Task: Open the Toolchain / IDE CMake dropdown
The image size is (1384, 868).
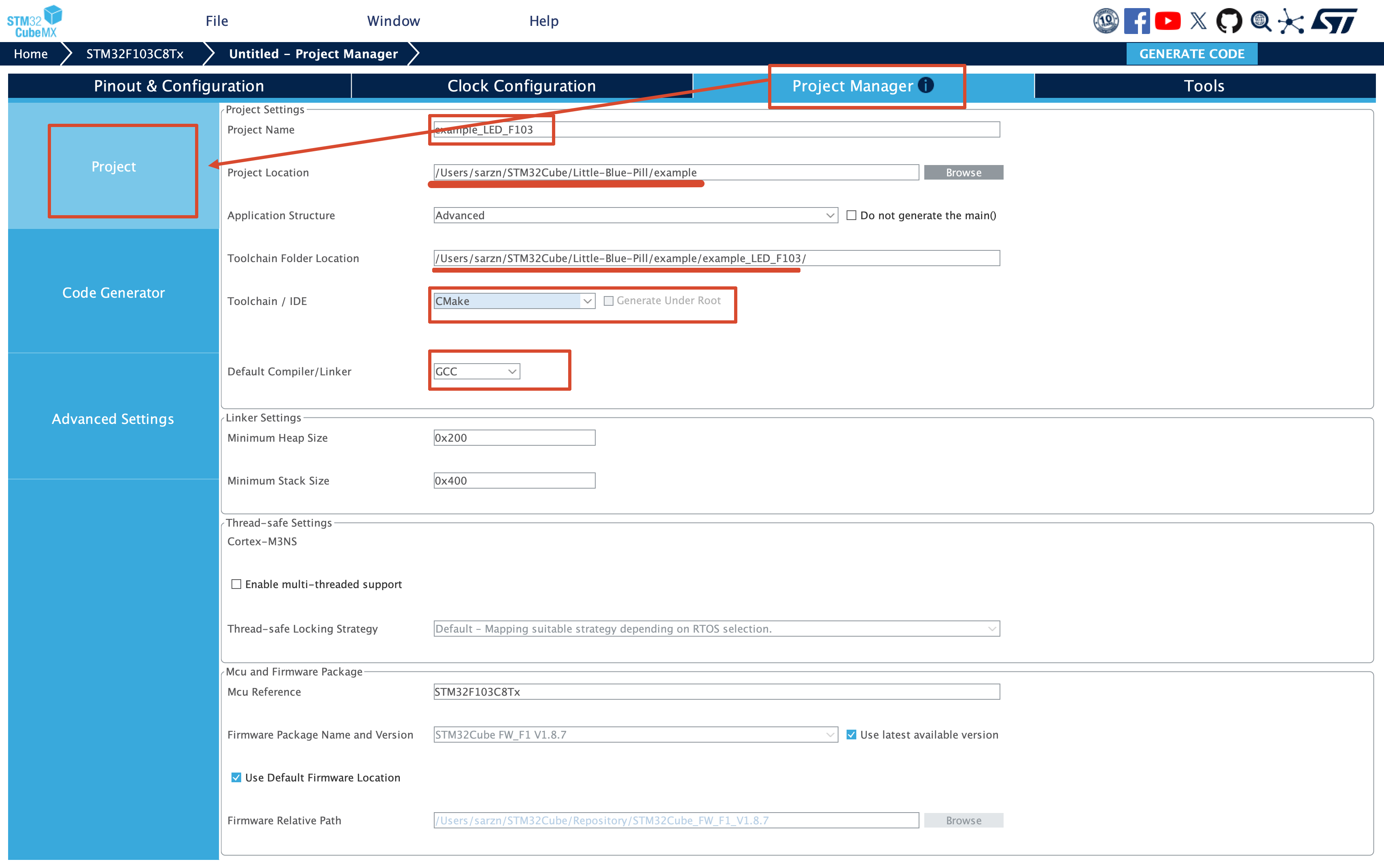Action: pos(514,301)
